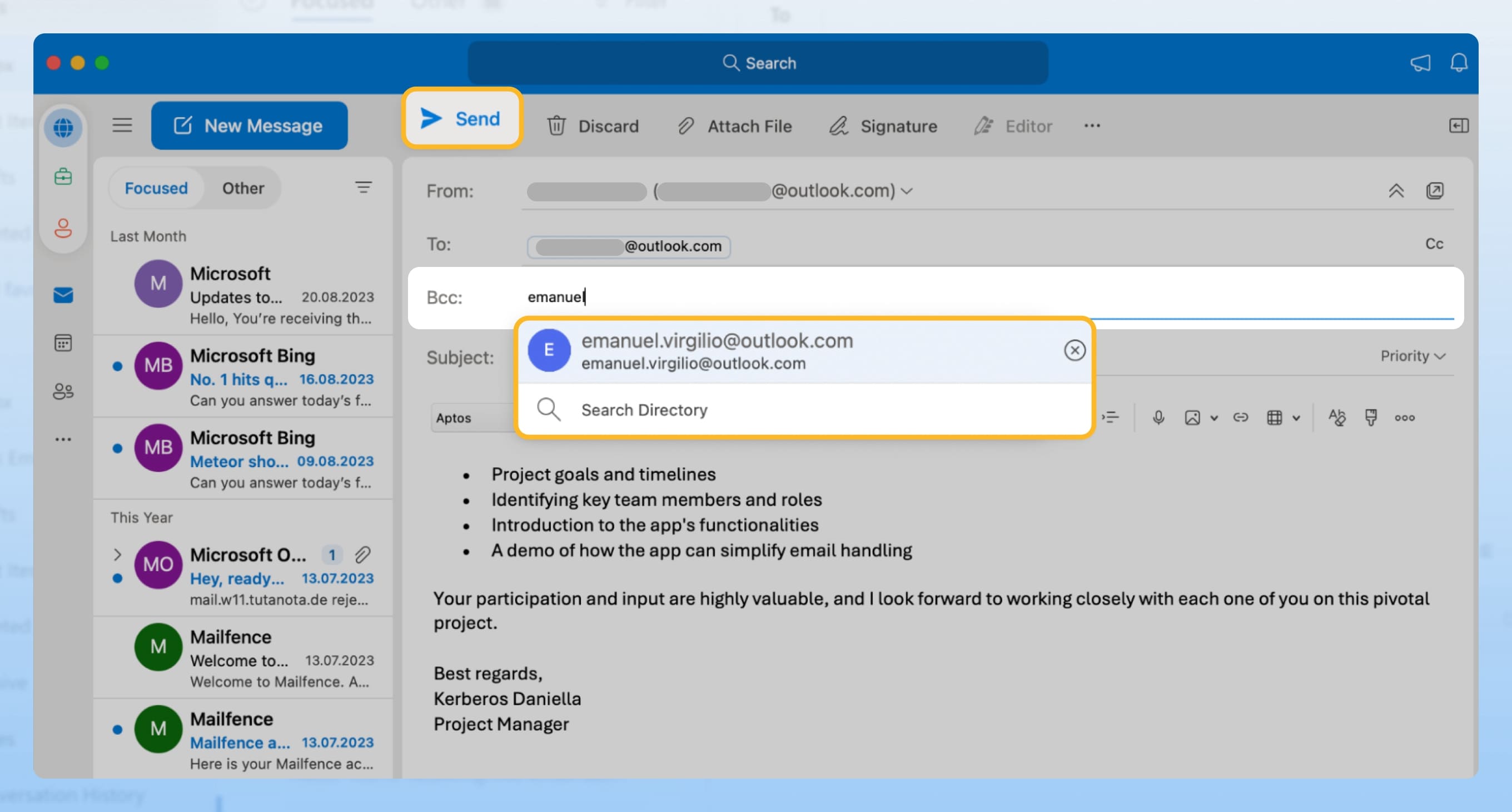Viewport: 1512px width, 812px height.
Task: Click the insert image icon
Action: pos(1191,417)
